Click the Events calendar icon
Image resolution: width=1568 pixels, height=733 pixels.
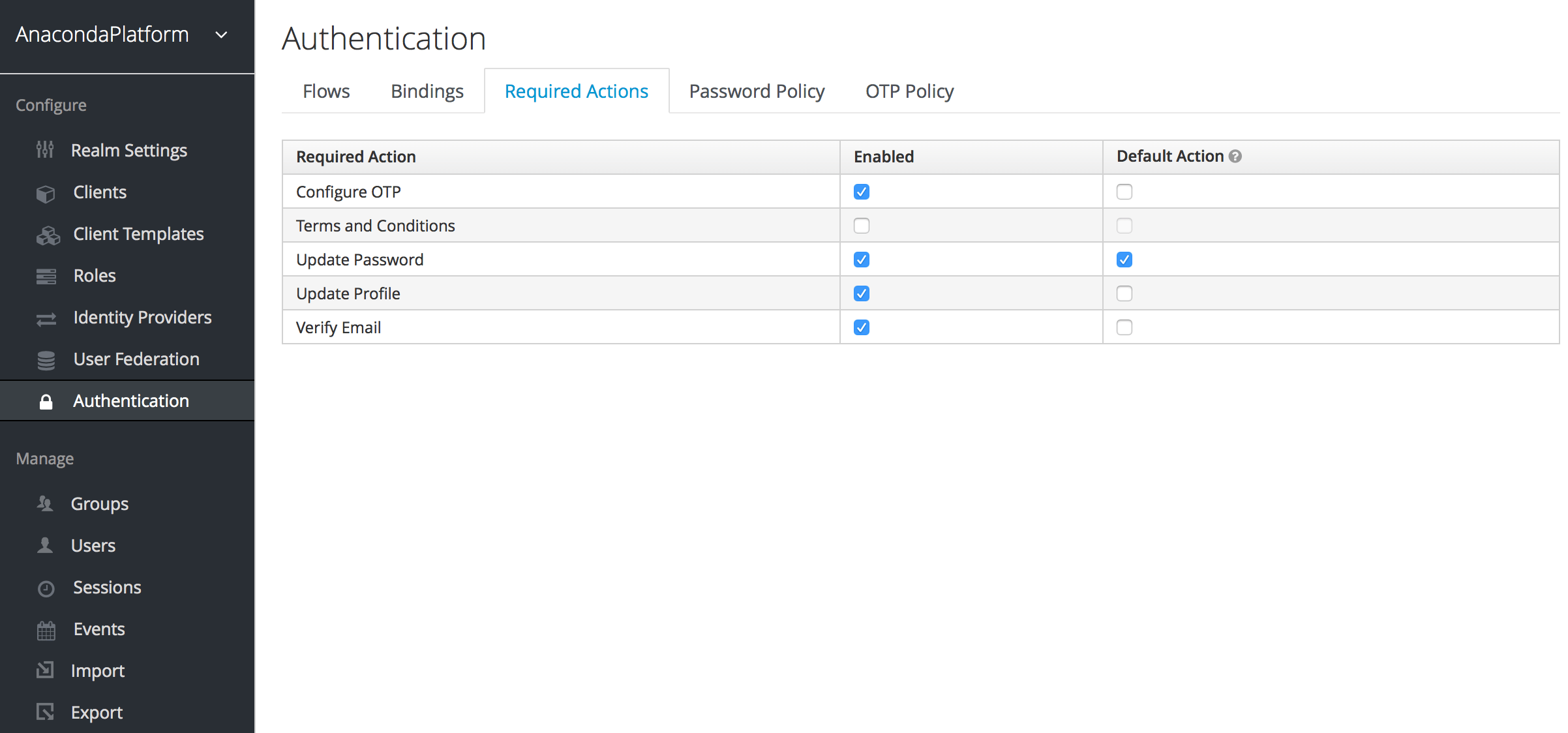click(x=46, y=630)
